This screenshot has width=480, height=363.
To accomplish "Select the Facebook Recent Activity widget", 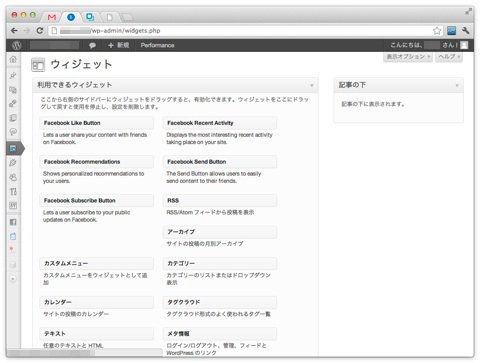I will [x=220, y=123].
